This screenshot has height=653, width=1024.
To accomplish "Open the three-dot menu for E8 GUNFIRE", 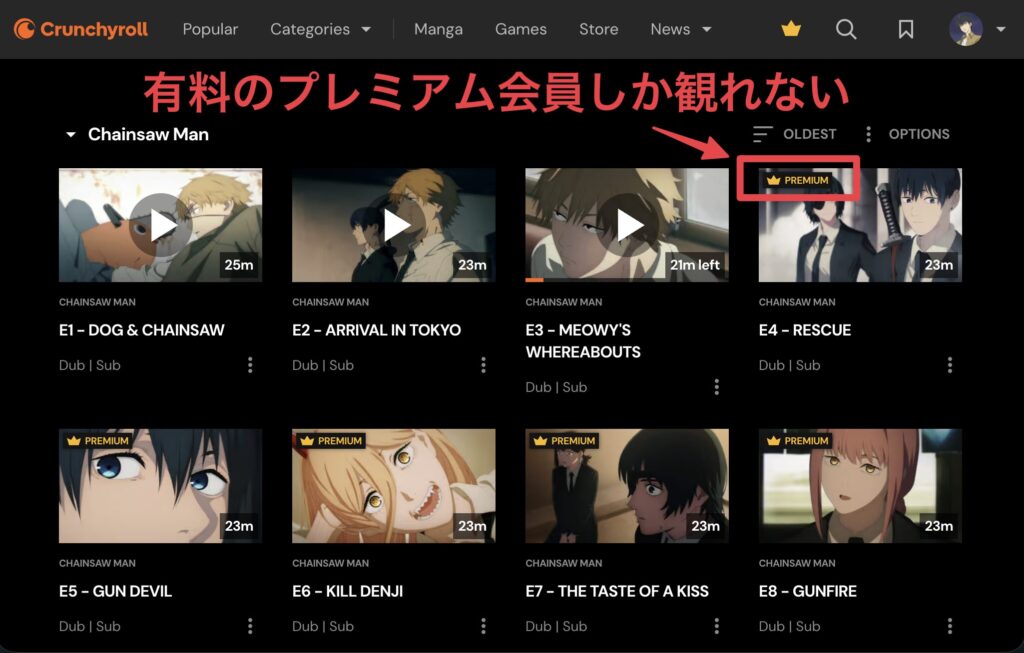I will click(x=949, y=626).
